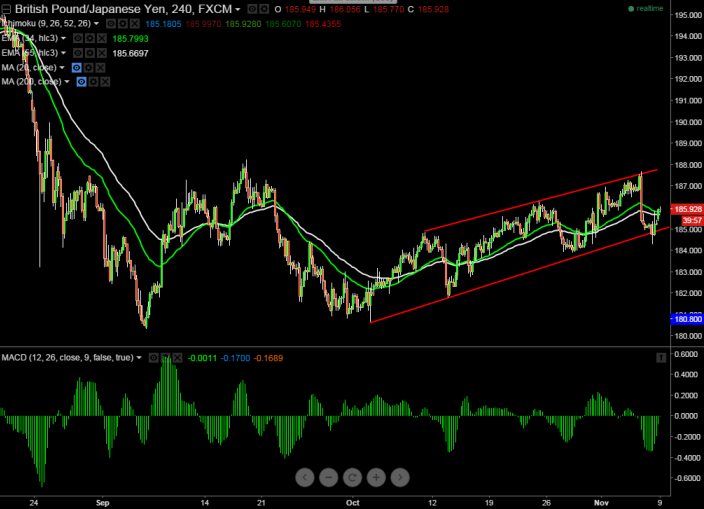
Task: Zoom out the chart with the minus button
Action: point(329,478)
